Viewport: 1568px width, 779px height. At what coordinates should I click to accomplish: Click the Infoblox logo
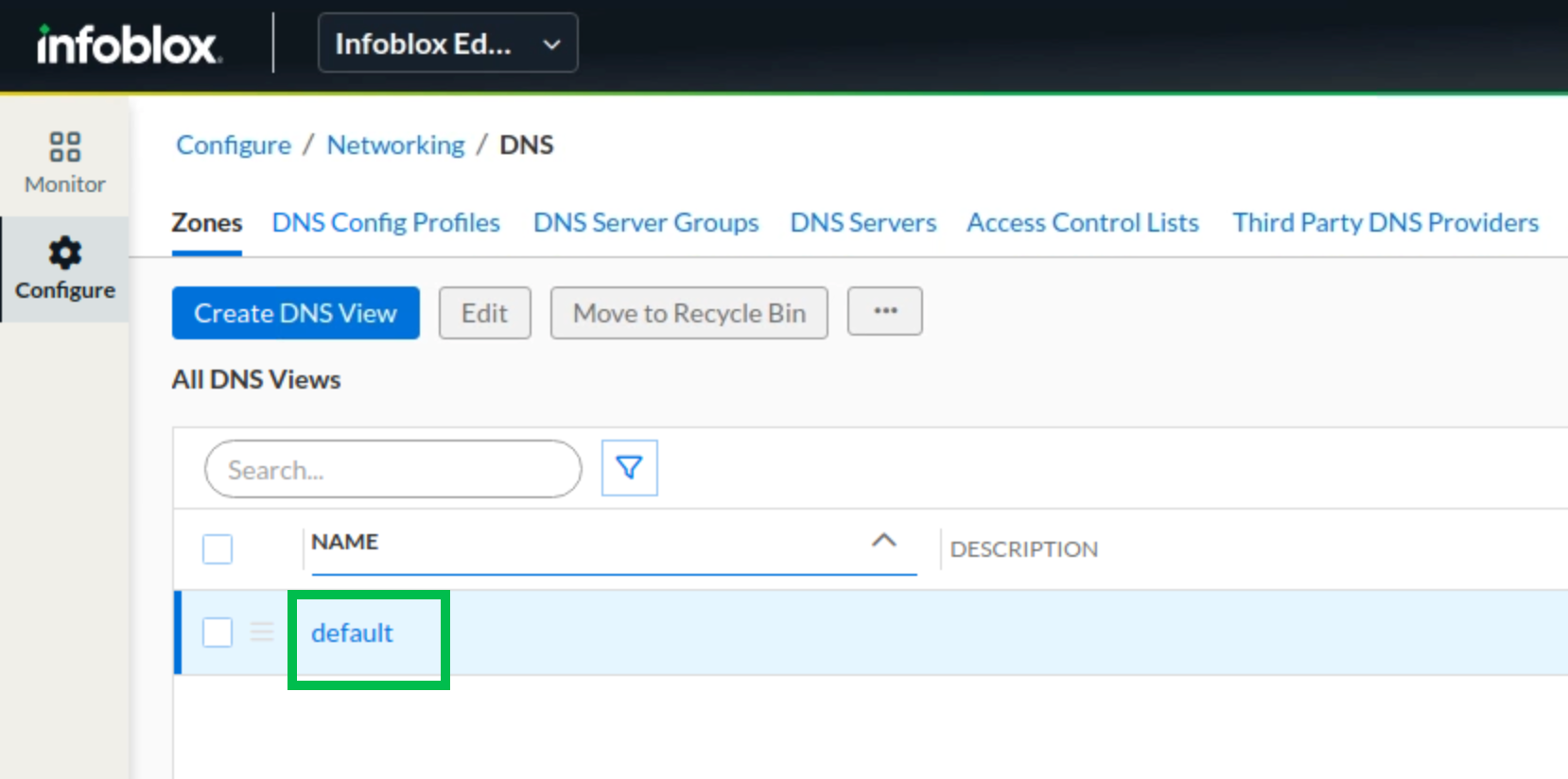click(x=129, y=44)
